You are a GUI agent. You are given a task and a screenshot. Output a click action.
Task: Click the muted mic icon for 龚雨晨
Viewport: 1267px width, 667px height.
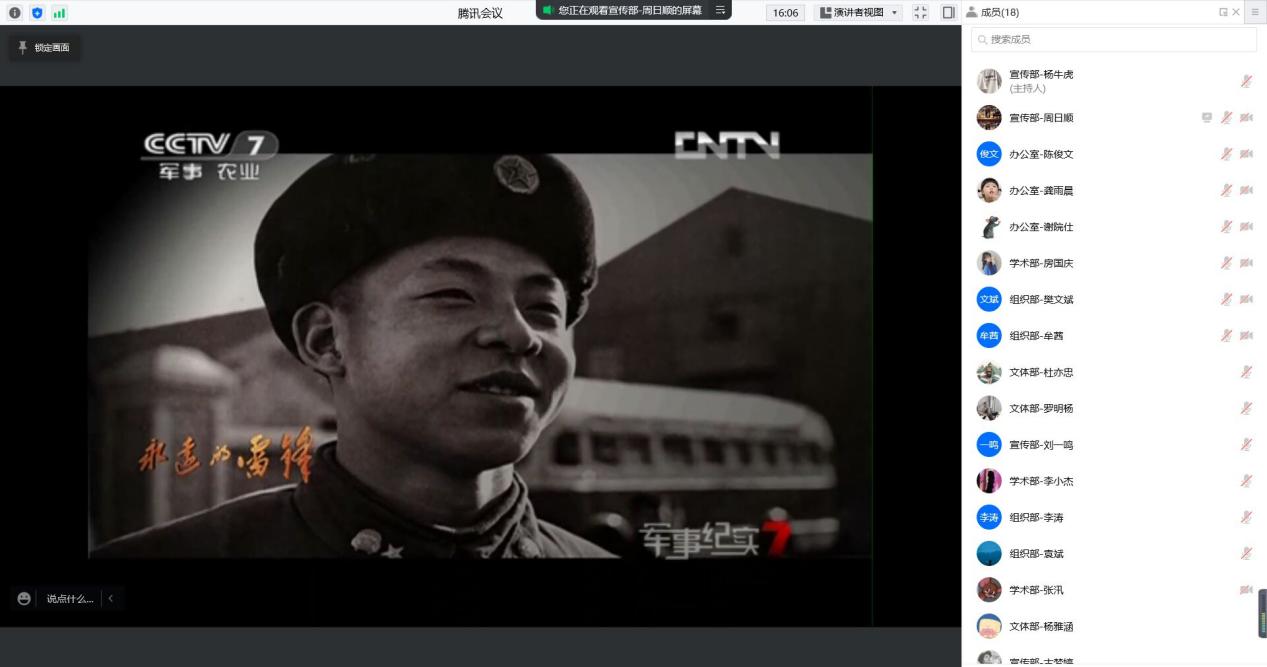pos(1226,190)
